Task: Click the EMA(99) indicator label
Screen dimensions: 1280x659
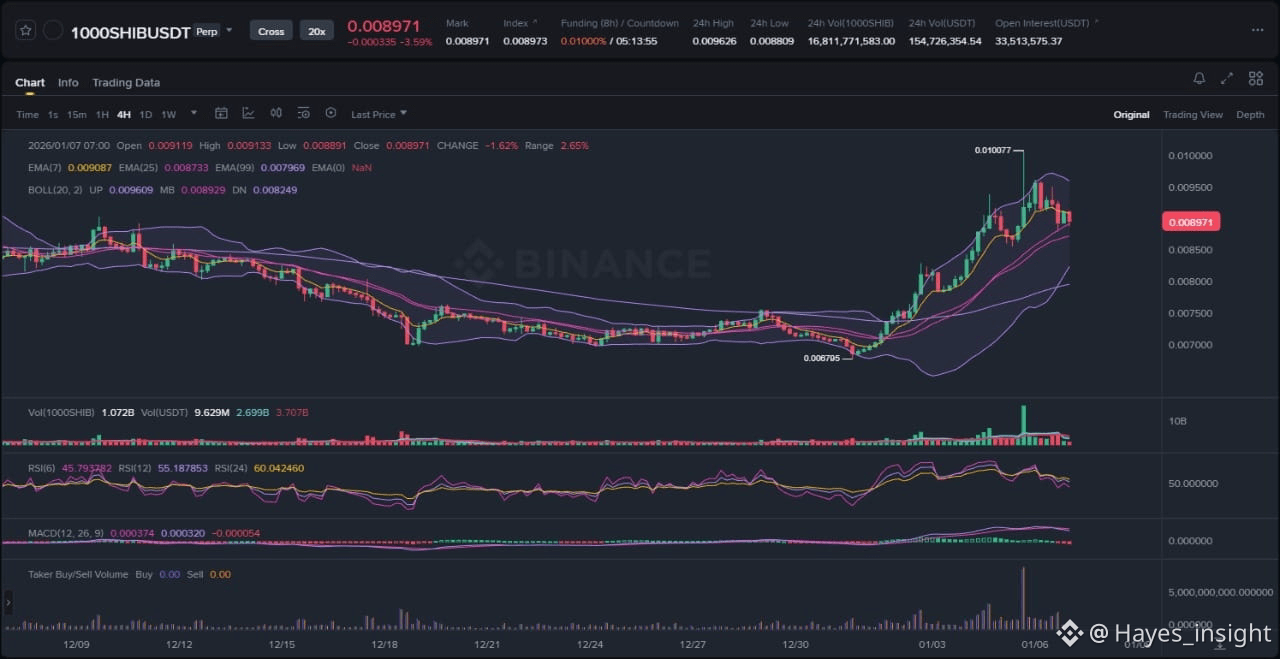Action: [x=236, y=167]
